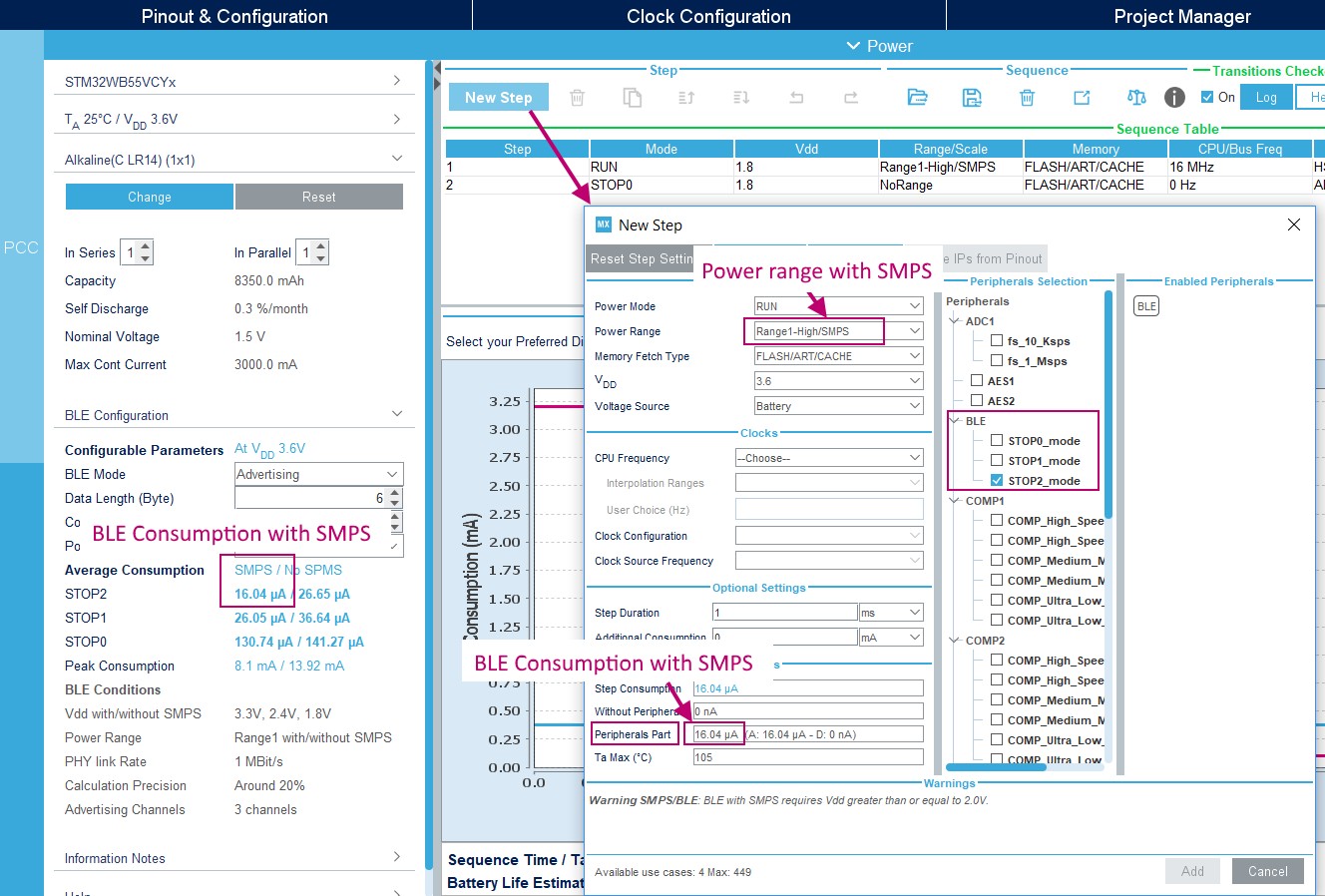
Task: Switch to Project Manager tab
Action: [1182, 16]
